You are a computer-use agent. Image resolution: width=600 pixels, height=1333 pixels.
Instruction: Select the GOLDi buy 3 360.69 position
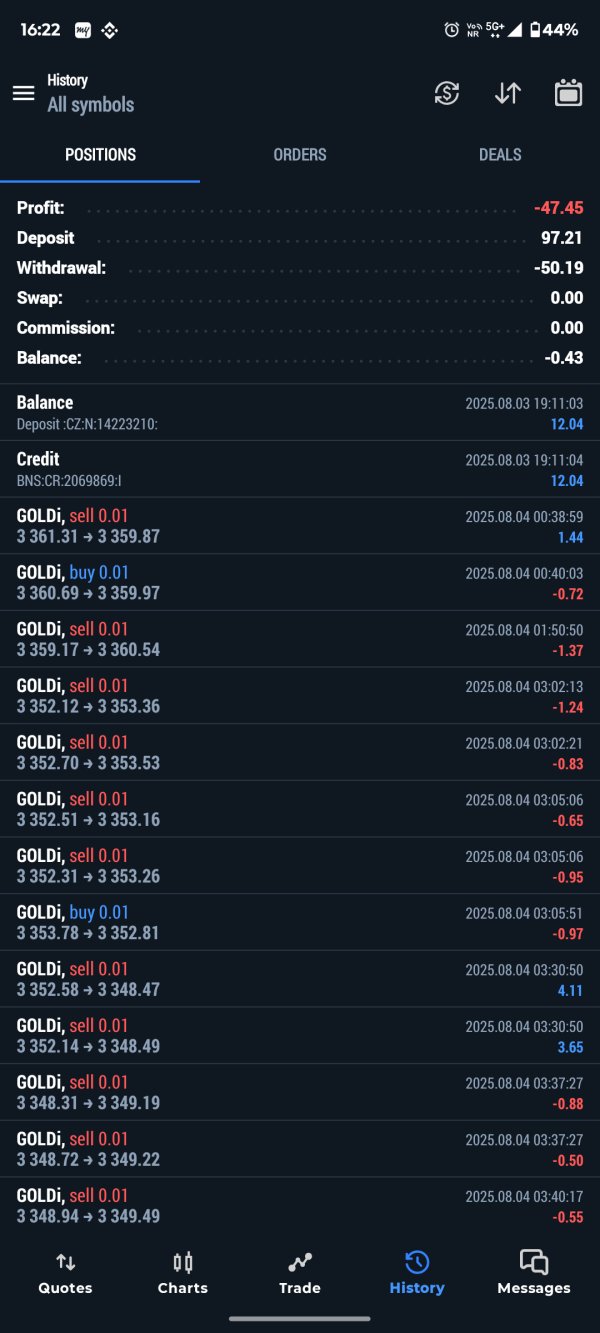point(300,582)
